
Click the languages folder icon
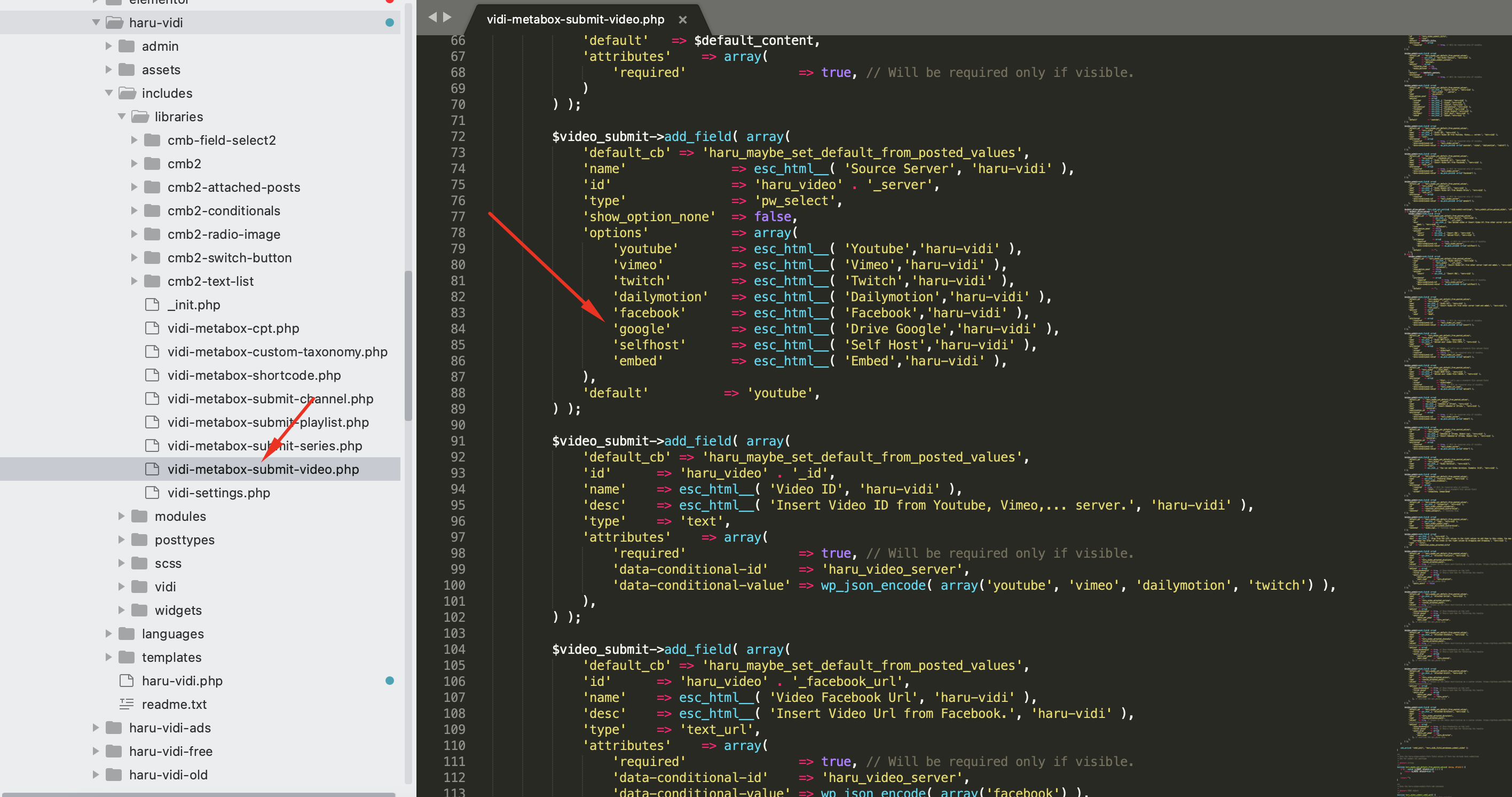pos(127,633)
